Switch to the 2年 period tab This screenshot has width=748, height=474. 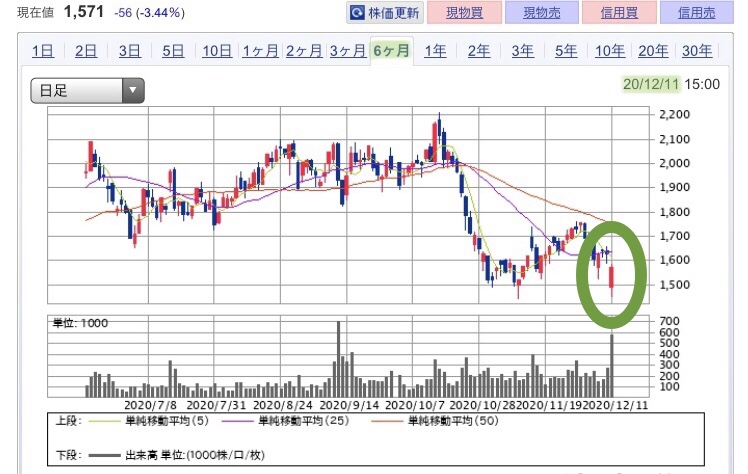point(479,51)
